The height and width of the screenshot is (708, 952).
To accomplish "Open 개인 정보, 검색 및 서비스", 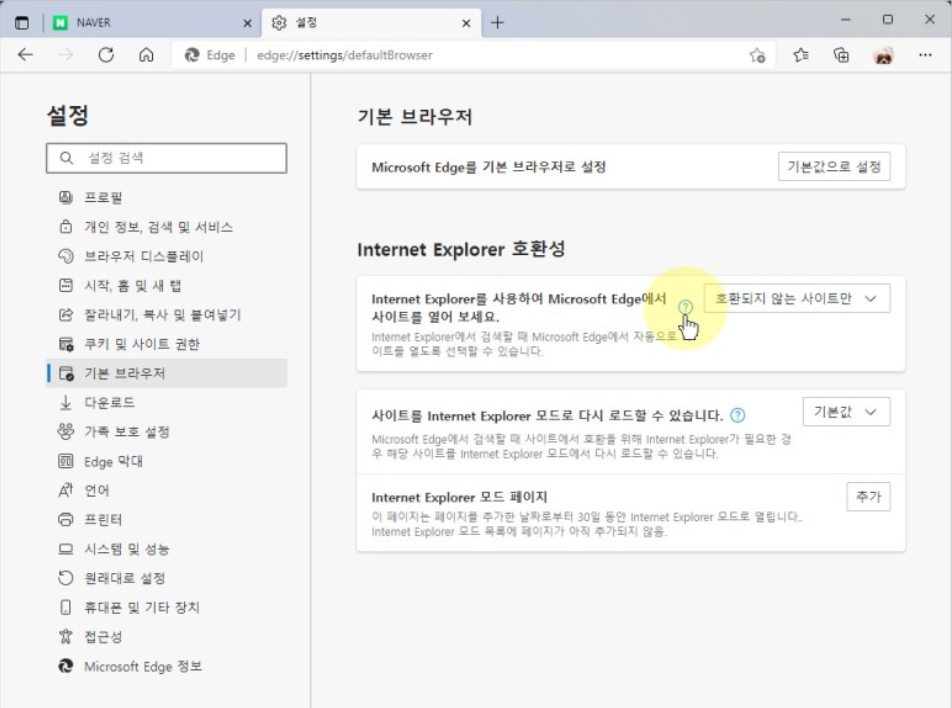I will (166, 226).
